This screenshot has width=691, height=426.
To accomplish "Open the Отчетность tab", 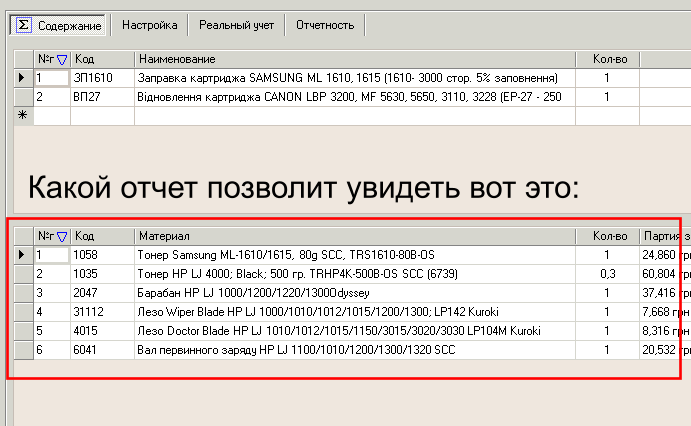I will click(324, 24).
